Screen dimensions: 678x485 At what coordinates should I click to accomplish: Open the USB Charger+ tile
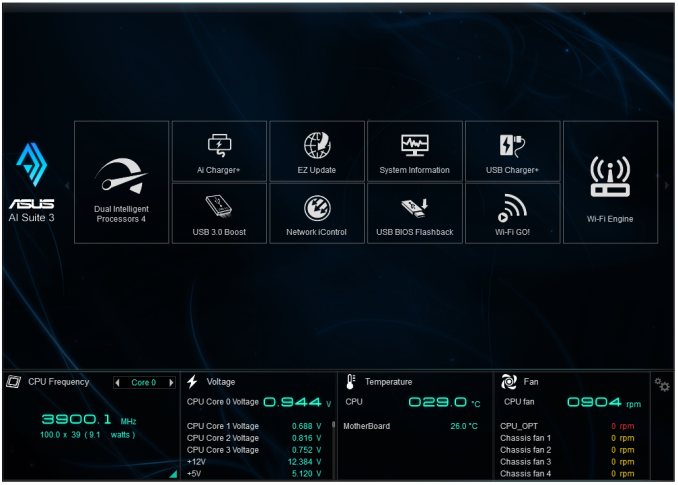(x=512, y=151)
